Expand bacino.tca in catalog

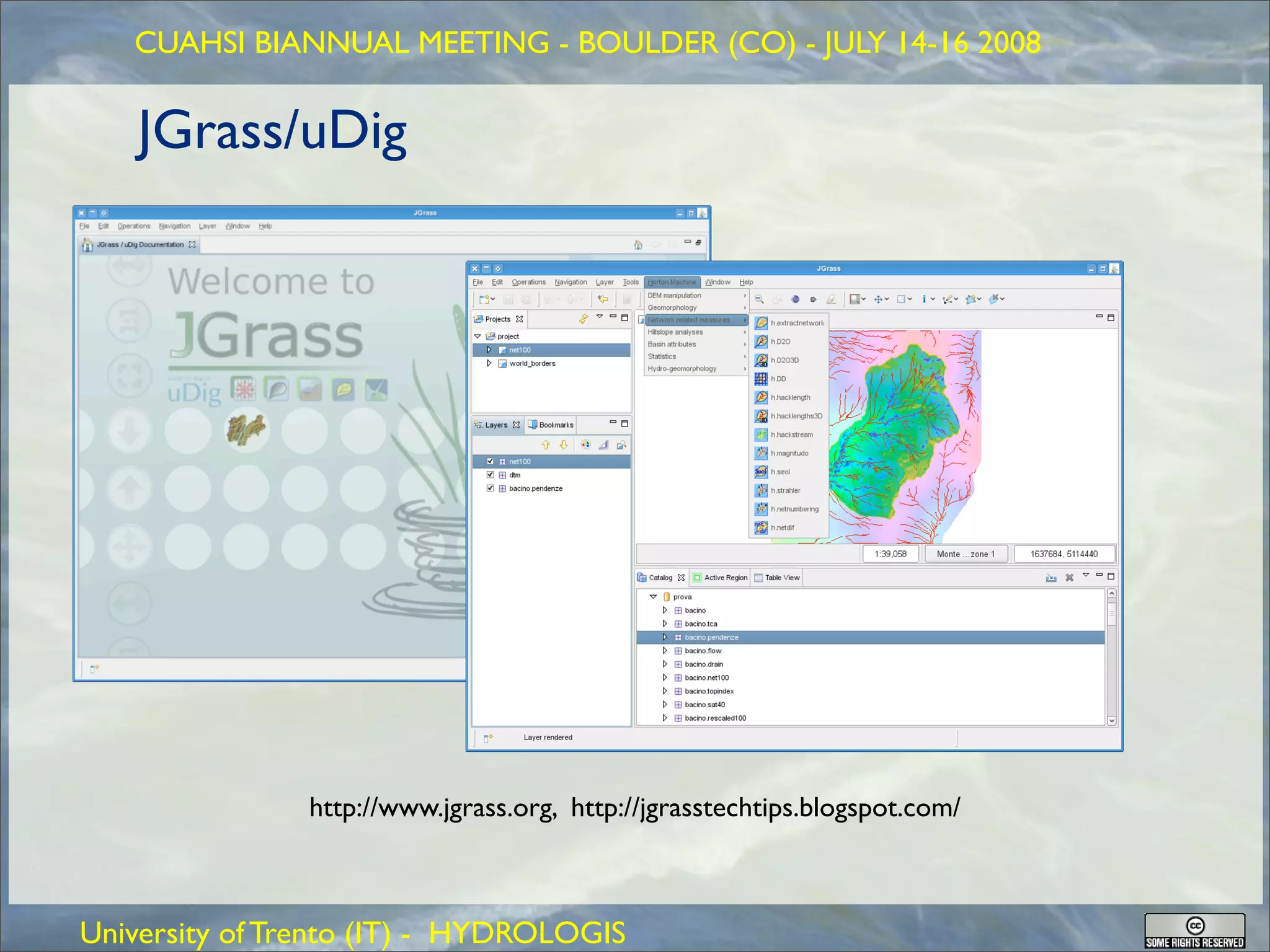[665, 624]
